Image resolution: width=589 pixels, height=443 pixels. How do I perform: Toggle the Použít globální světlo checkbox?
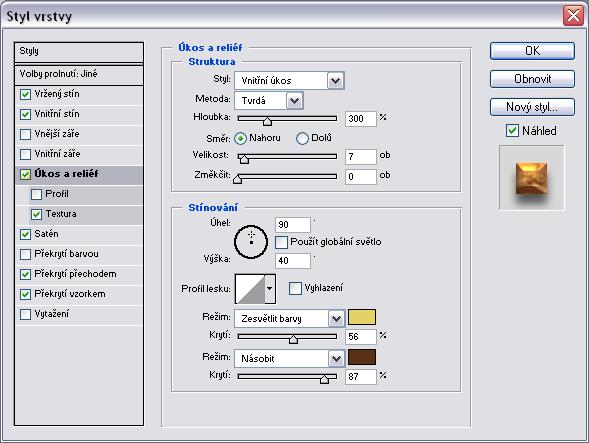pos(281,242)
